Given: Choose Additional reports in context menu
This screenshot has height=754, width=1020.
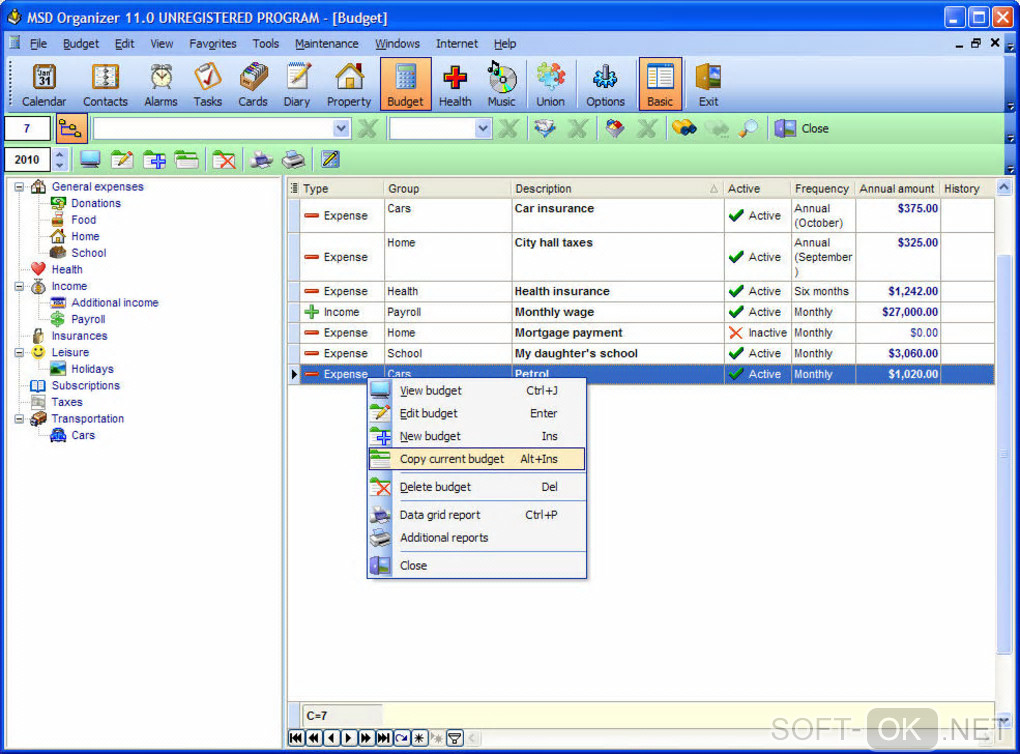Looking at the screenshot, I should pyautogui.click(x=477, y=537).
